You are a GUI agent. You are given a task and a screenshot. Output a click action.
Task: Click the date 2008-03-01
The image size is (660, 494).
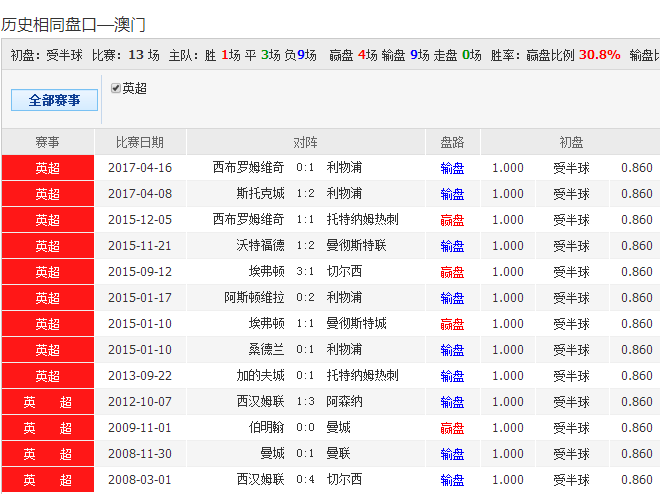click(x=140, y=480)
